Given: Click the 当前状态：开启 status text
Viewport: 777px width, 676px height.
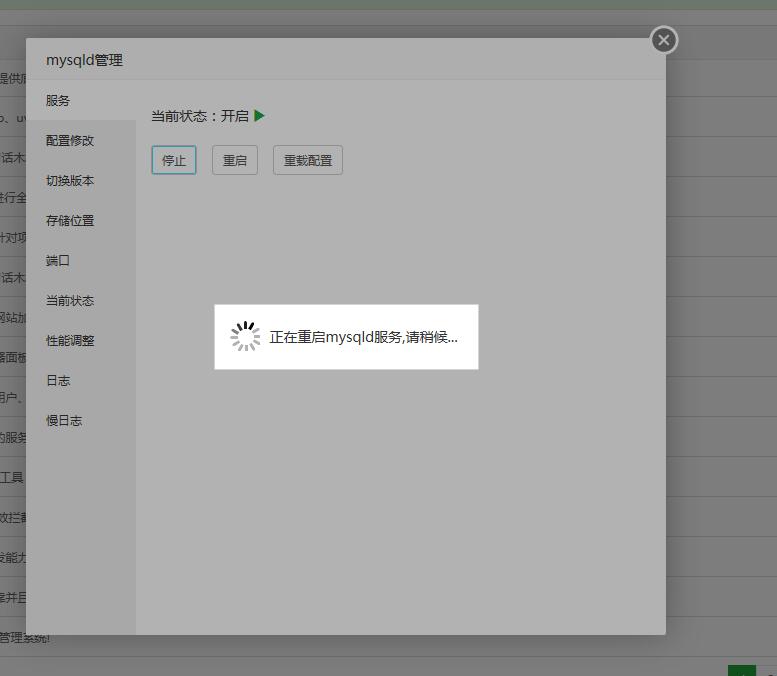Looking at the screenshot, I should pyautogui.click(x=200, y=116).
